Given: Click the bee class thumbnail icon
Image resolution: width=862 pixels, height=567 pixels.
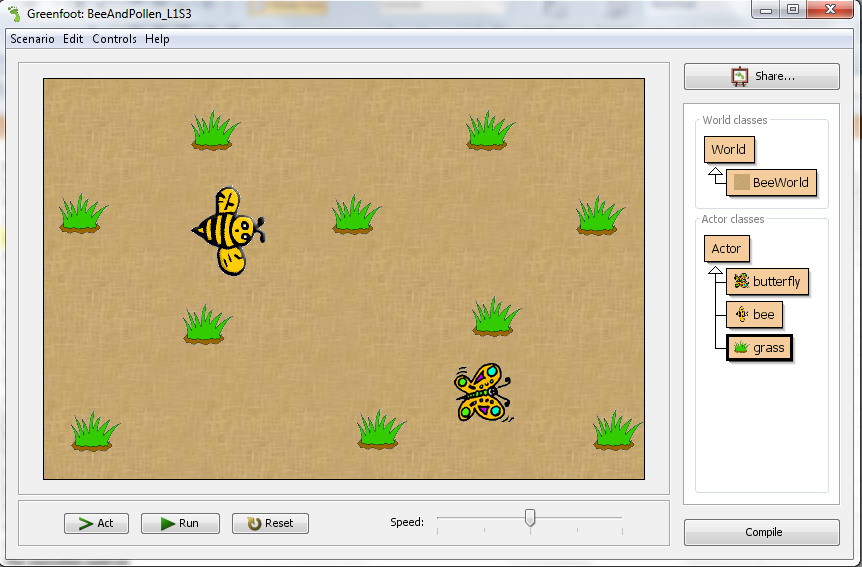Looking at the screenshot, I should [742, 315].
